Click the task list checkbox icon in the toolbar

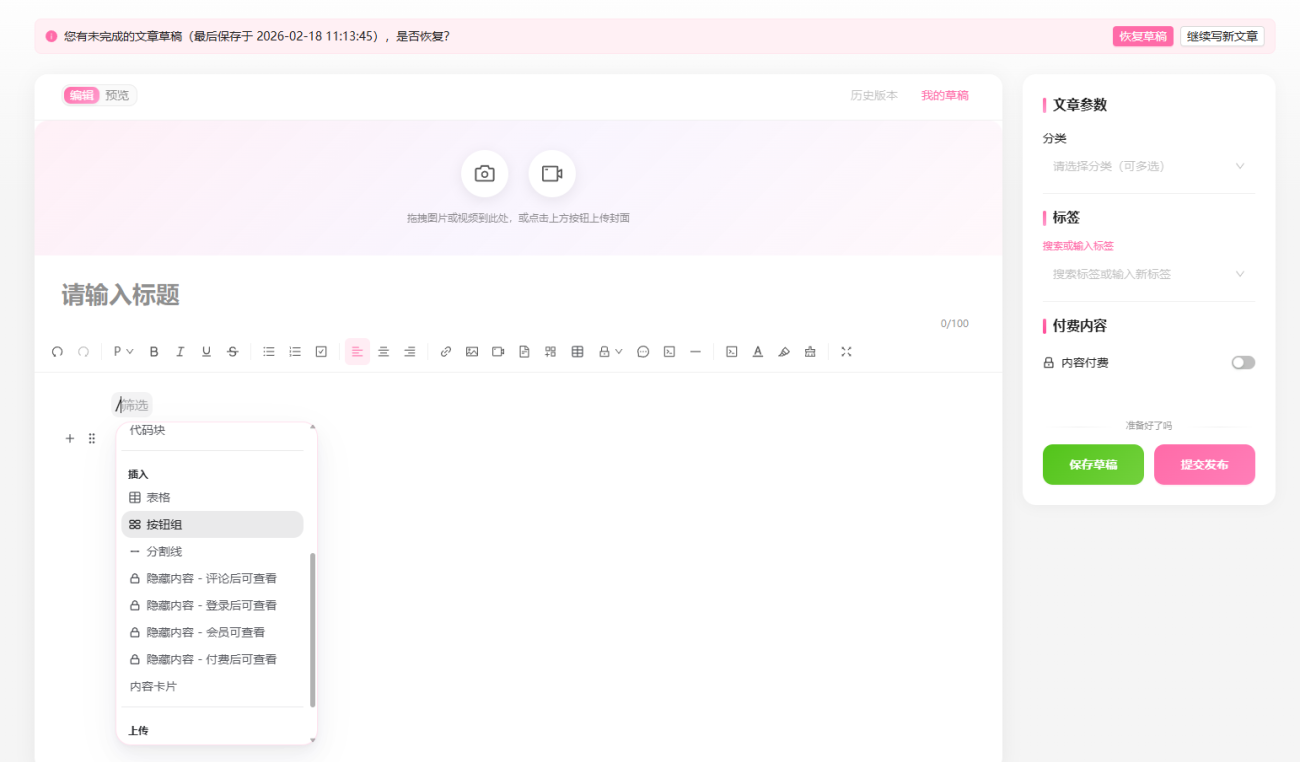pos(321,352)
